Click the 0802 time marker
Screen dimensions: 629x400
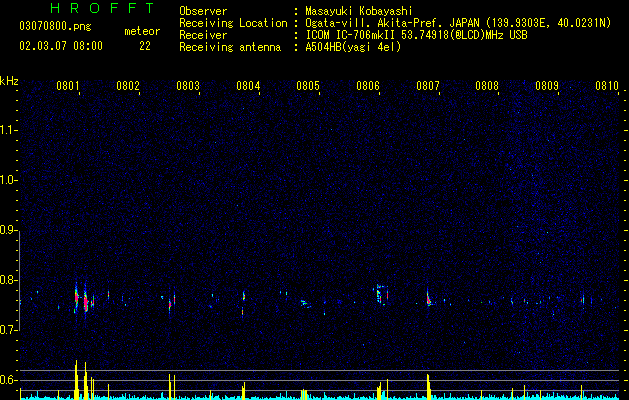[x=128, y=86]
